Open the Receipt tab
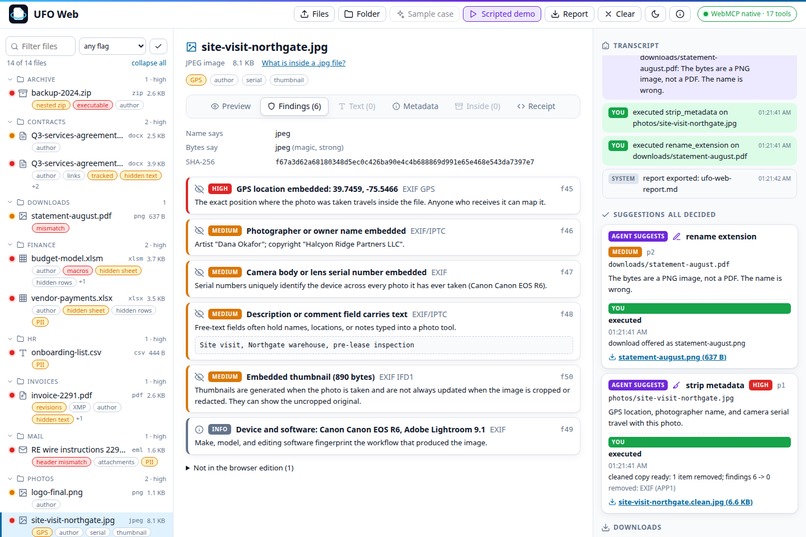Screen dimensions: 806x537 point(536,106)
